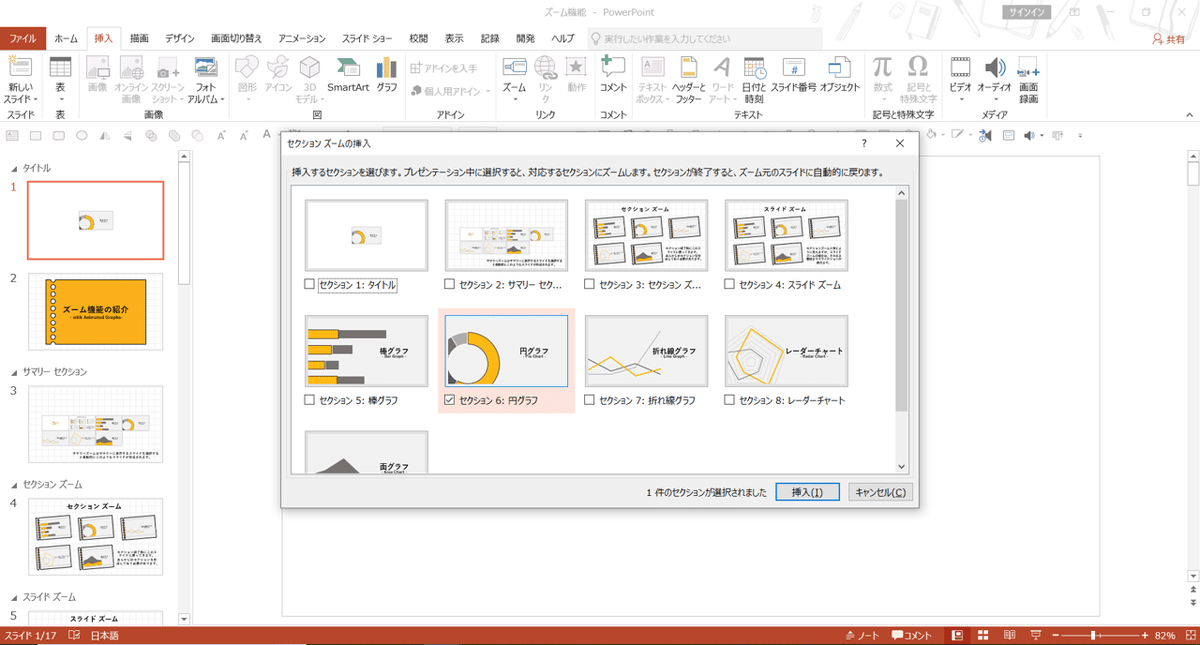Image resolution: width=1200 pixels, height=645 pixels.
Task: Click the サインイン button
Action: (1026, 12)
